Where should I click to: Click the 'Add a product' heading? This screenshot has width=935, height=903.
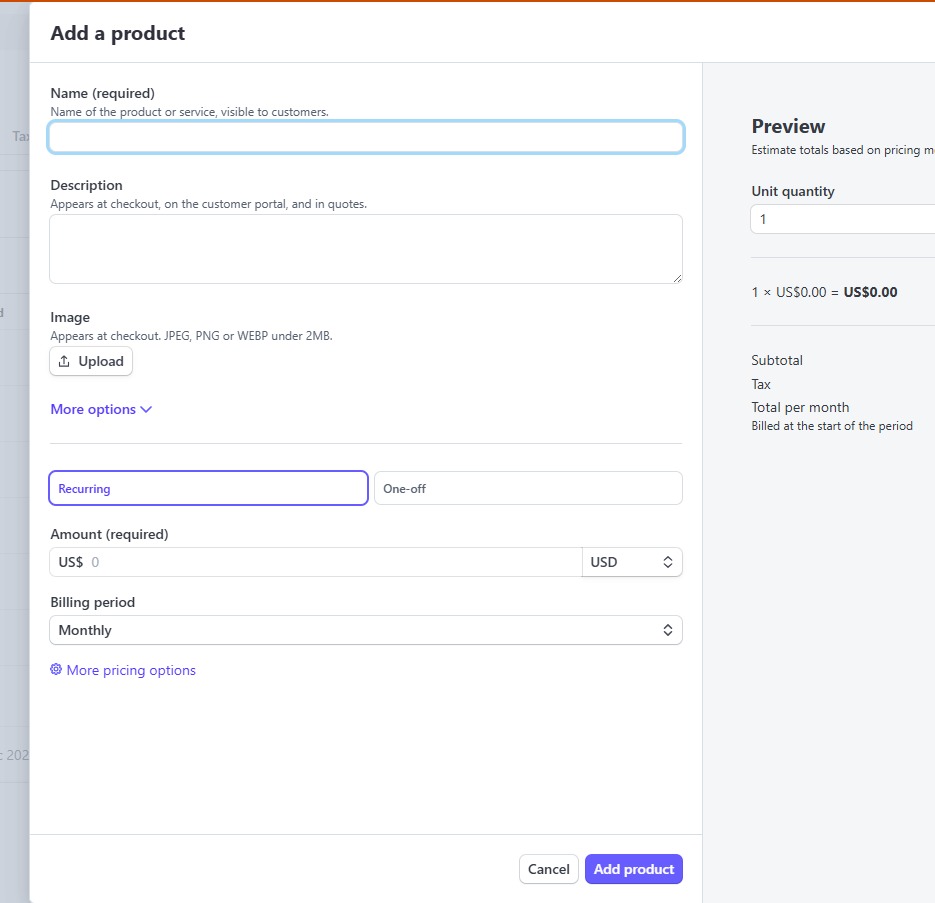117,33
